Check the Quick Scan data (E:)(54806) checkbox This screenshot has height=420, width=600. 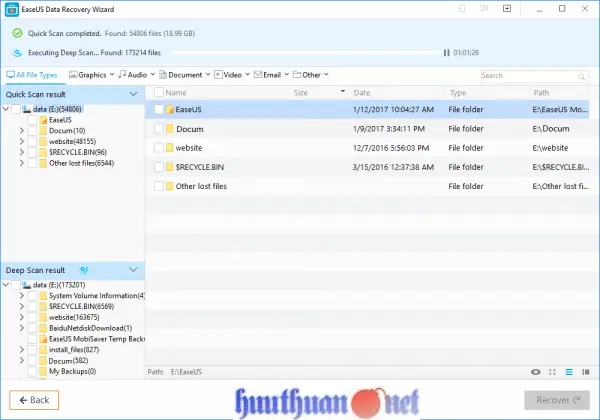pos(16,109)
